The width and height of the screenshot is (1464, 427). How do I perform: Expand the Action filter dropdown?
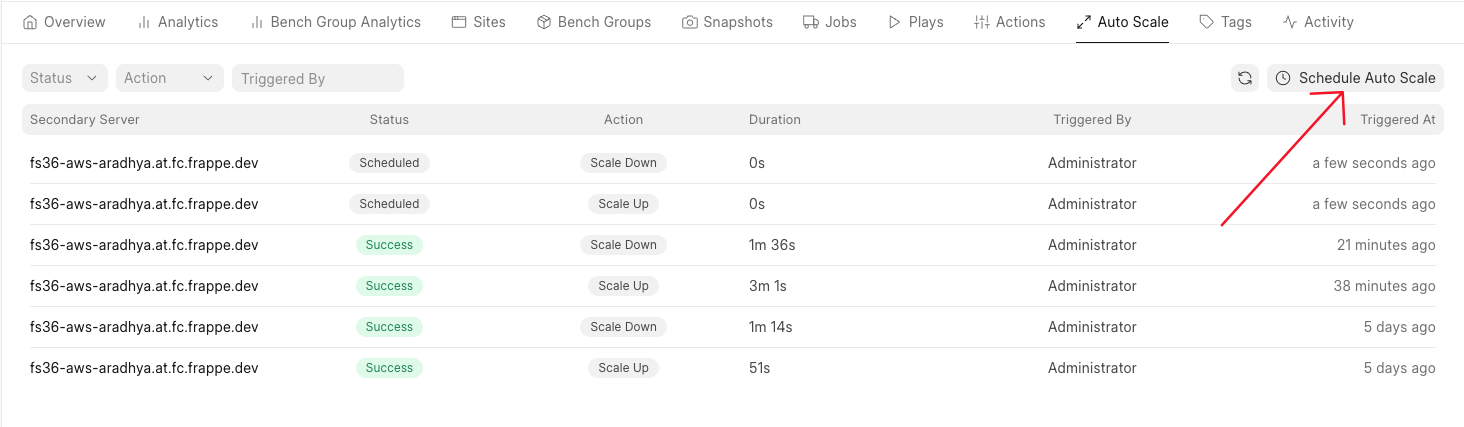tap(169, 78)
